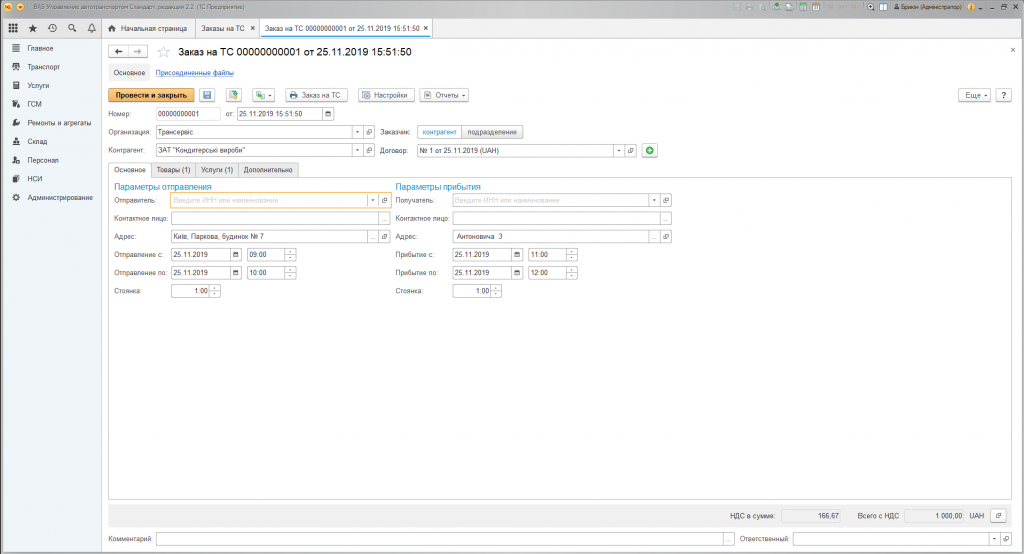This screenshot has width=1024, height=554.
Task: Open calendar for Прибытие по date
Action: coord(517,273)
